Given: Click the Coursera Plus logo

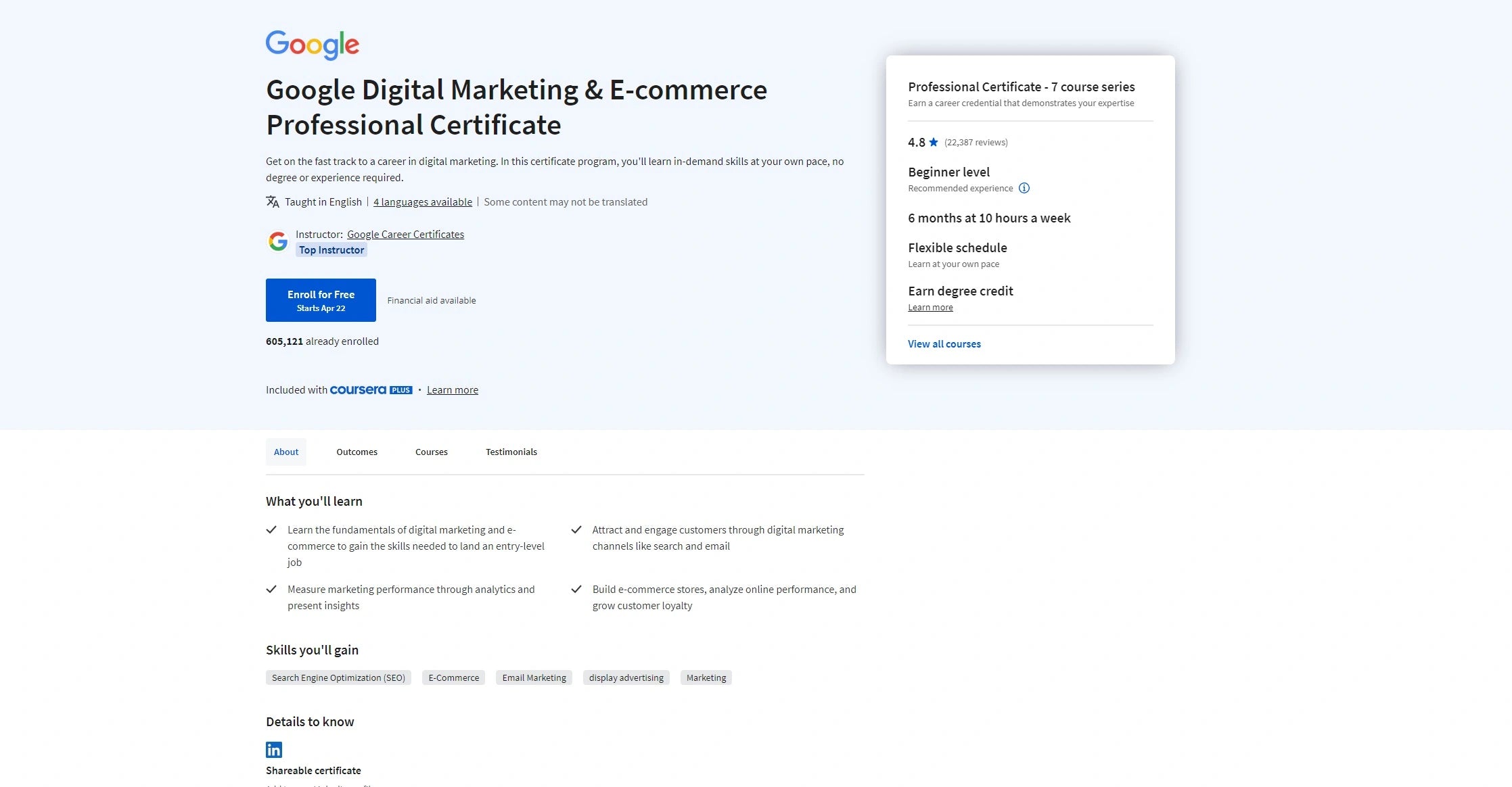Looking at the screenshot, I should tap(371, 390).
